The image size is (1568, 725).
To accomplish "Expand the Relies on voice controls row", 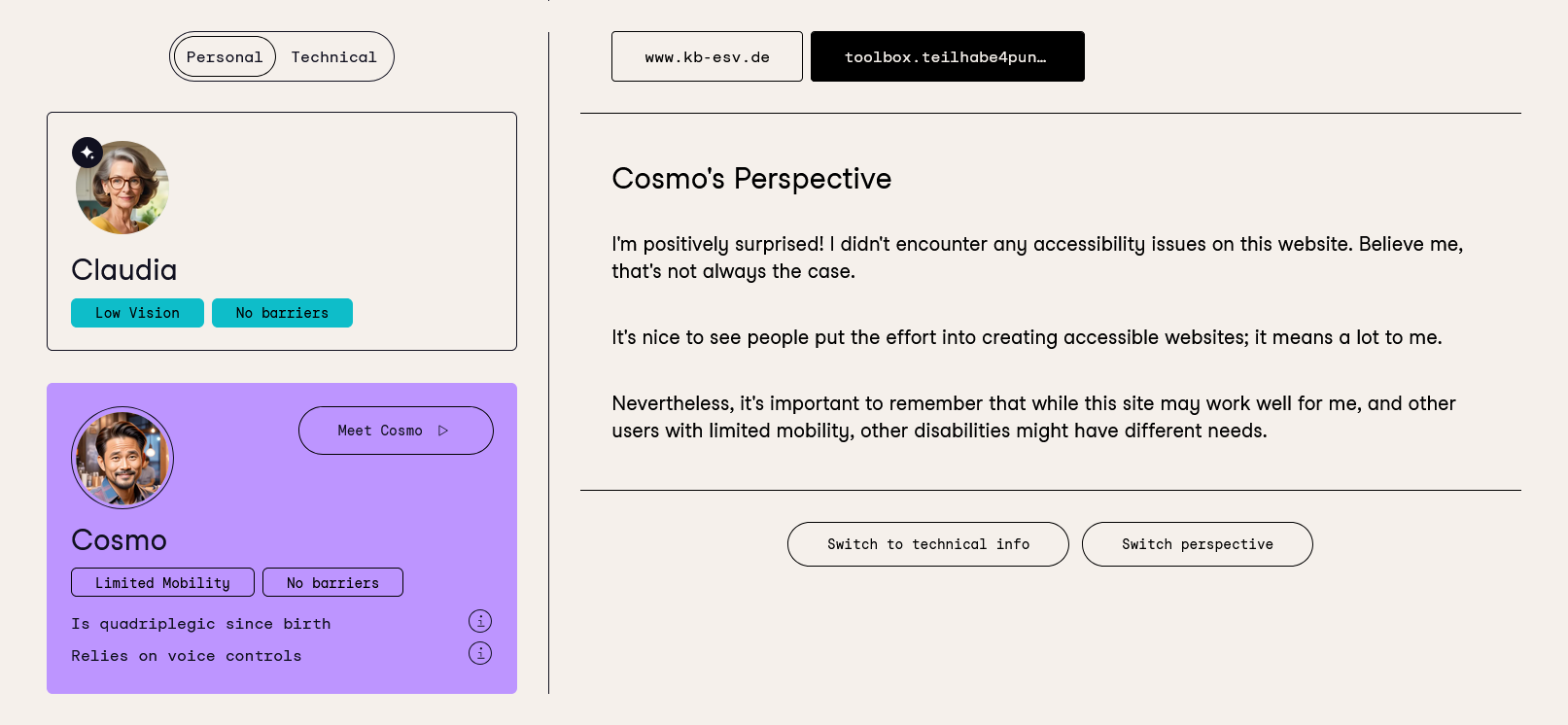I will 187,656.
